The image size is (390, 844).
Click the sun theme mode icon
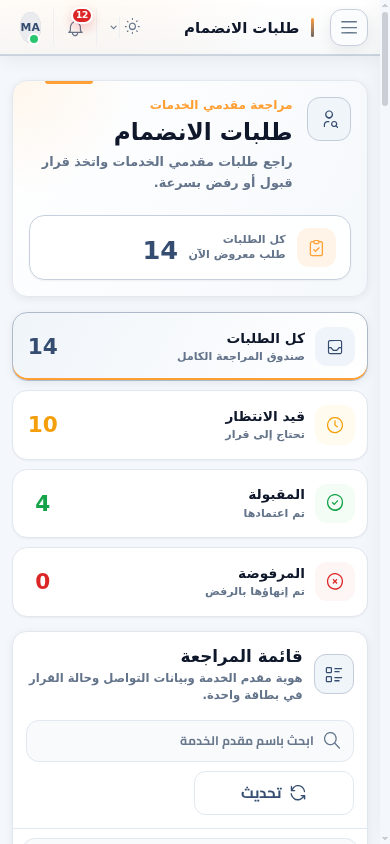[132, 26]
